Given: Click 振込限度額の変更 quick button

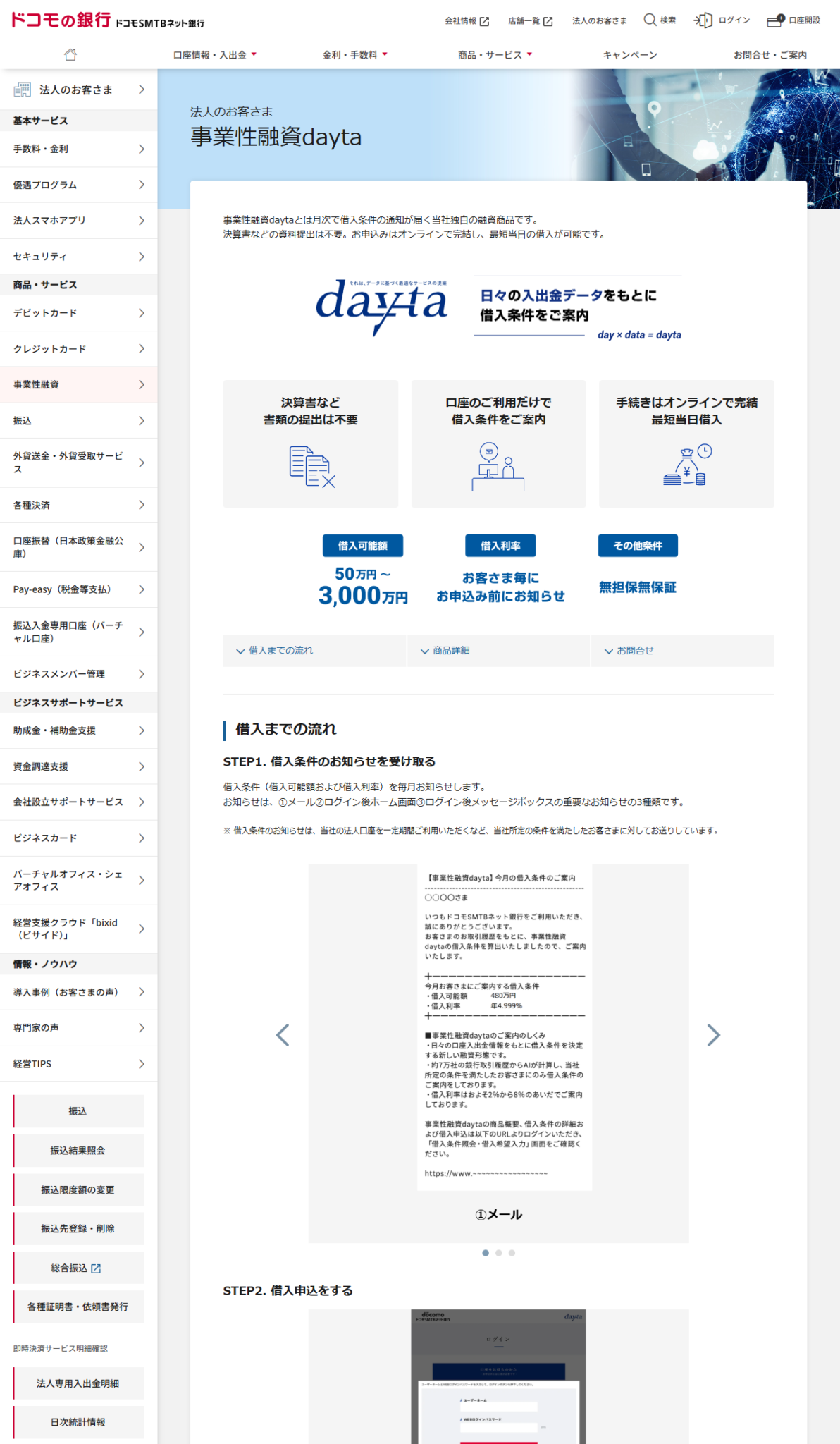Looking at the screenshot, I should tap(78, 1190).
